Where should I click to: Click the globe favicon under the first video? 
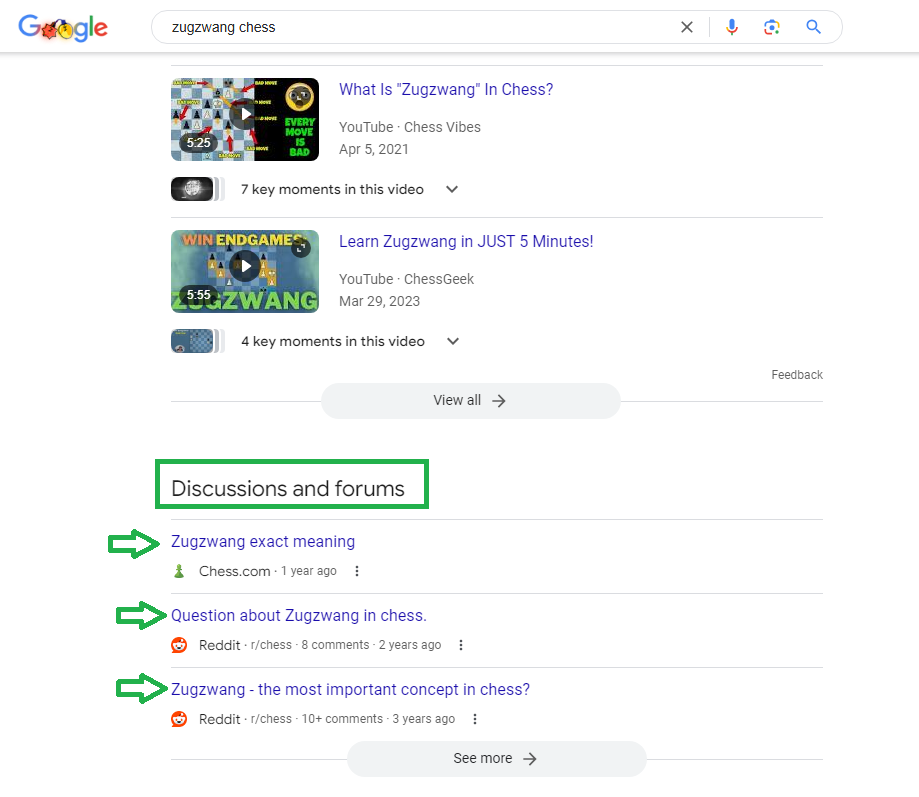tap(190, 189)
